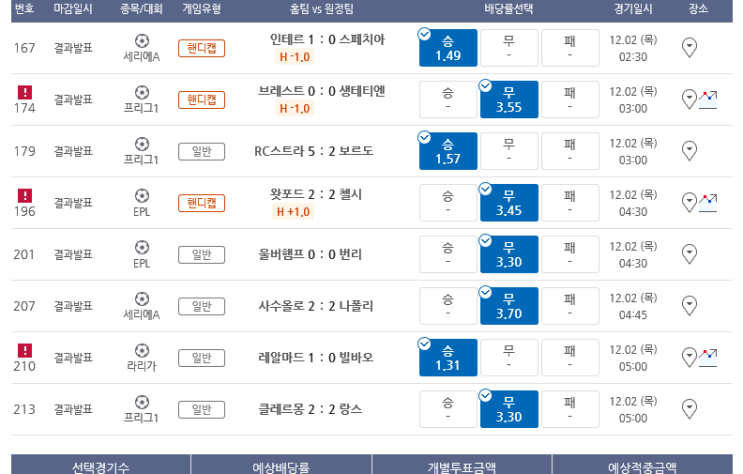Screen dimensions: 743x474
Task: Click soccer ball icon for match 201
Action: pyautogui.click(x=142, y=247)
